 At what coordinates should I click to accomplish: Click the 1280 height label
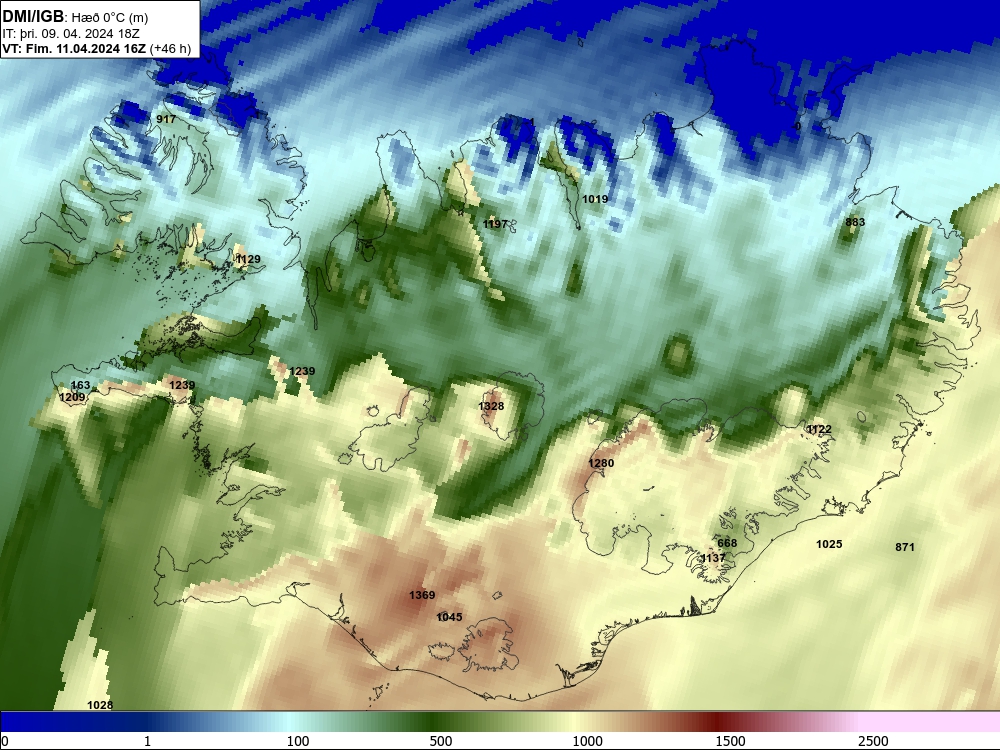click(601, 463)
